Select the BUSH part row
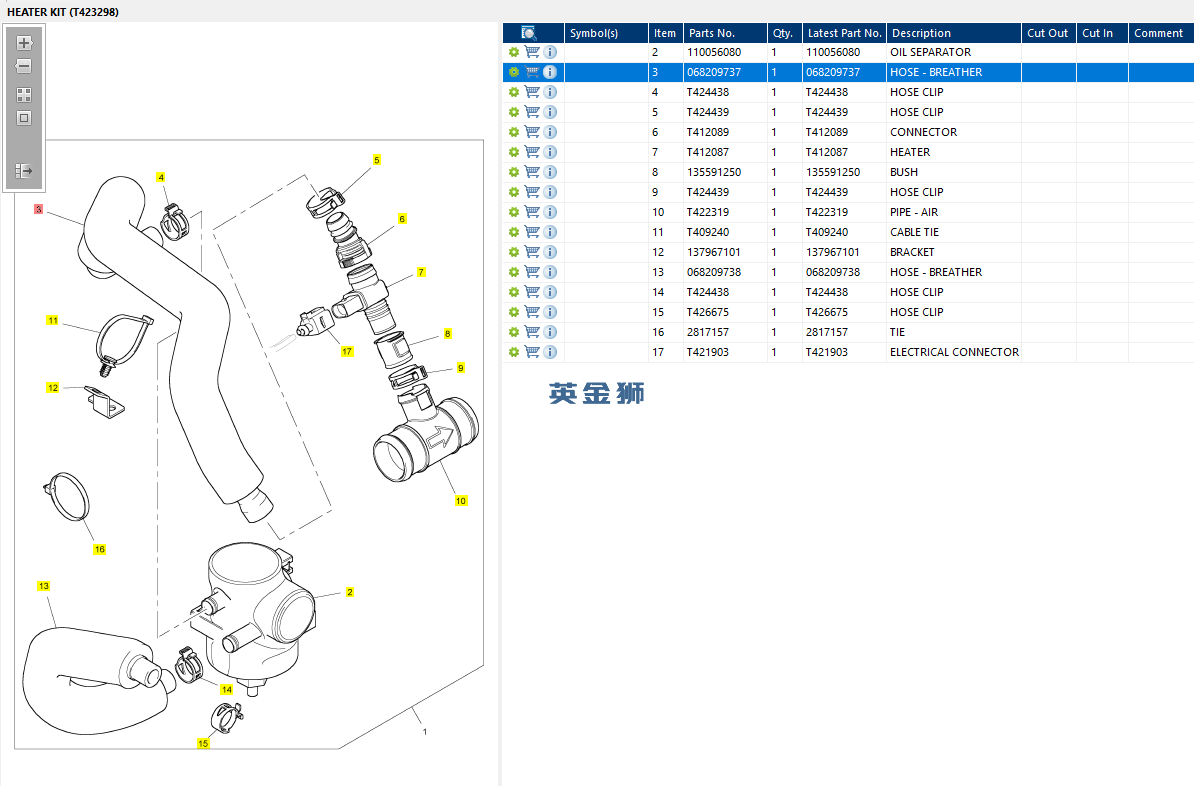 click(903, 172)
